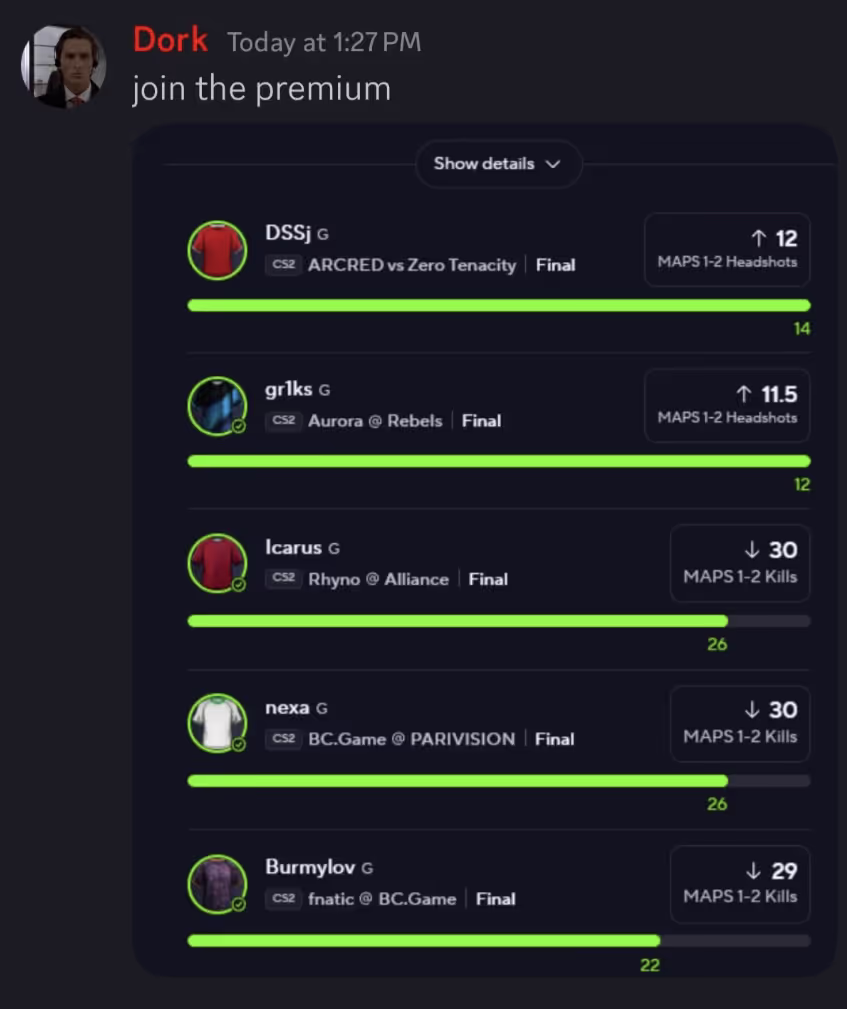Click Burmylov's progress bar at 22

pos(423,941)
